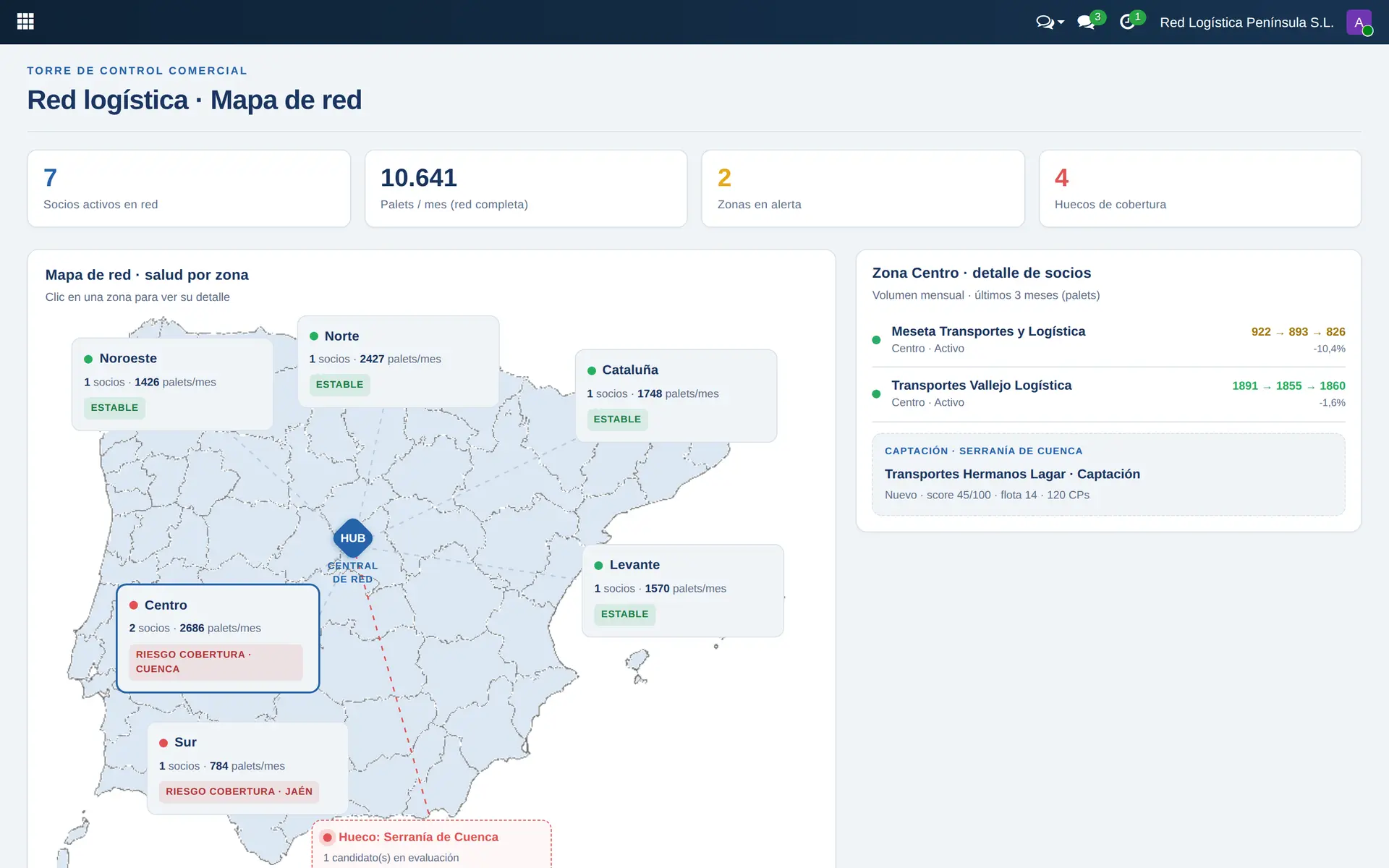Viewport: 1389px width, 868px height.
Task: Click red status dot of Centro
Action: pos(134,605)
